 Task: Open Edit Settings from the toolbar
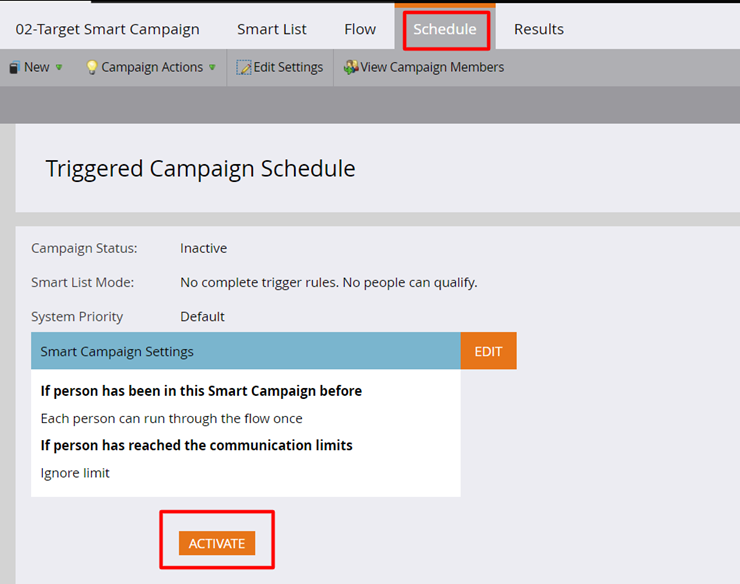click(280, 68)
